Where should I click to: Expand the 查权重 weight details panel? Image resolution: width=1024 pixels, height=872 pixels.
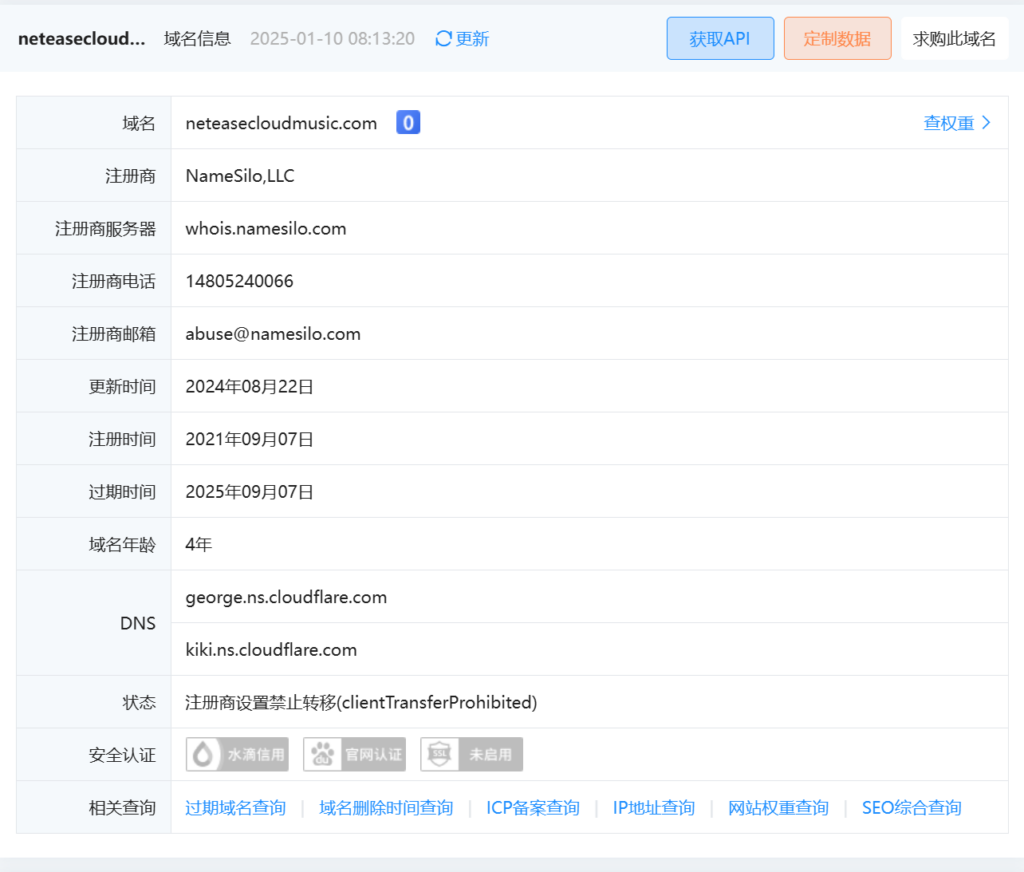coord(948,122)
